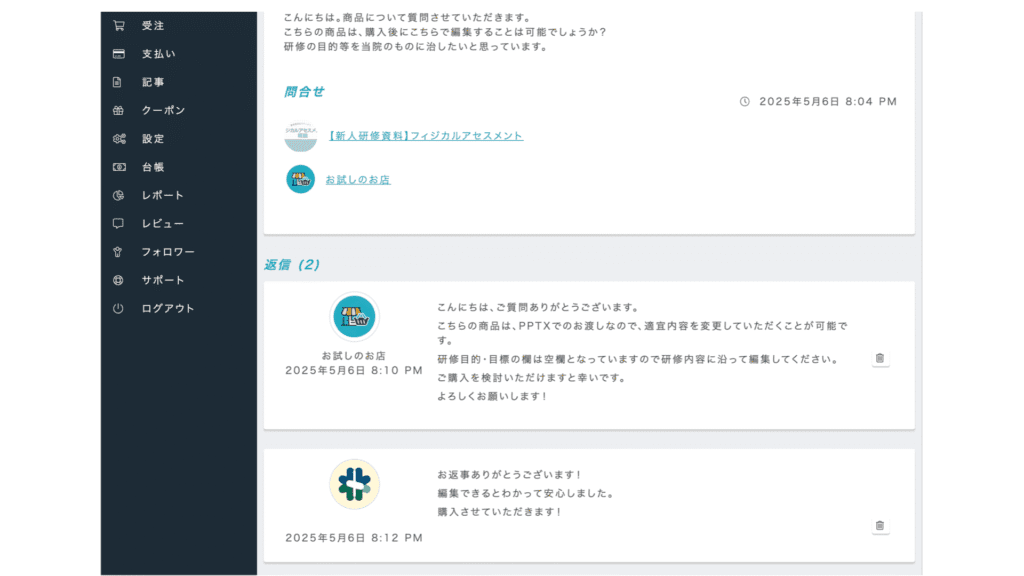Open the 【新人研修資料】フィジカルアセスメント product link
The image size is (1024, 576).
(x=425, y=136)
